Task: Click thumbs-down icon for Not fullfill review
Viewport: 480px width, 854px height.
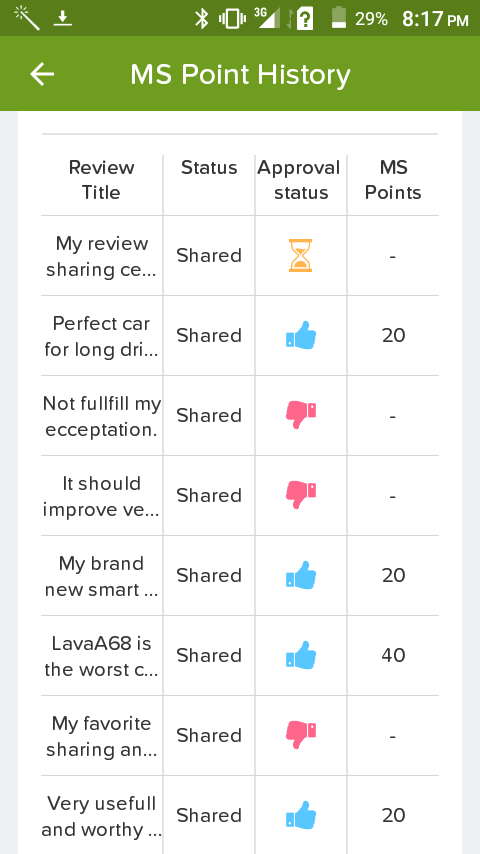Action: click(x=301, y=415)
